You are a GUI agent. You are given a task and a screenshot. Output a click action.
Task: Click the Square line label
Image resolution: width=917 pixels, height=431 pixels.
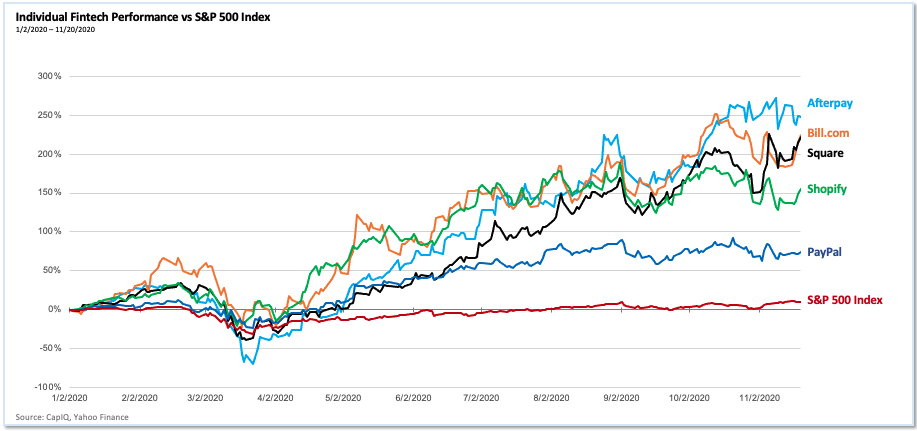click(826, 153)
